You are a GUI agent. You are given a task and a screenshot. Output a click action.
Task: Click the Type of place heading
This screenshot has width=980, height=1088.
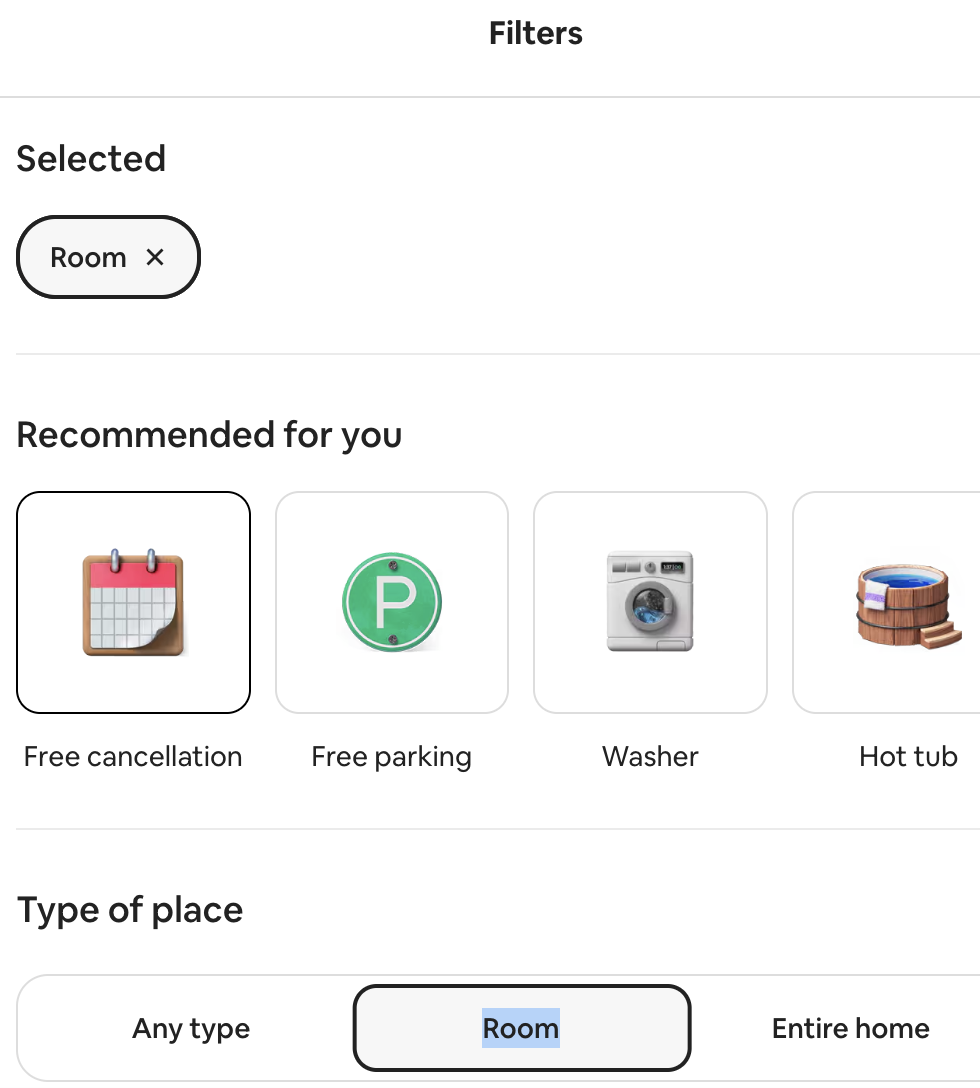(x=130, y=910)
